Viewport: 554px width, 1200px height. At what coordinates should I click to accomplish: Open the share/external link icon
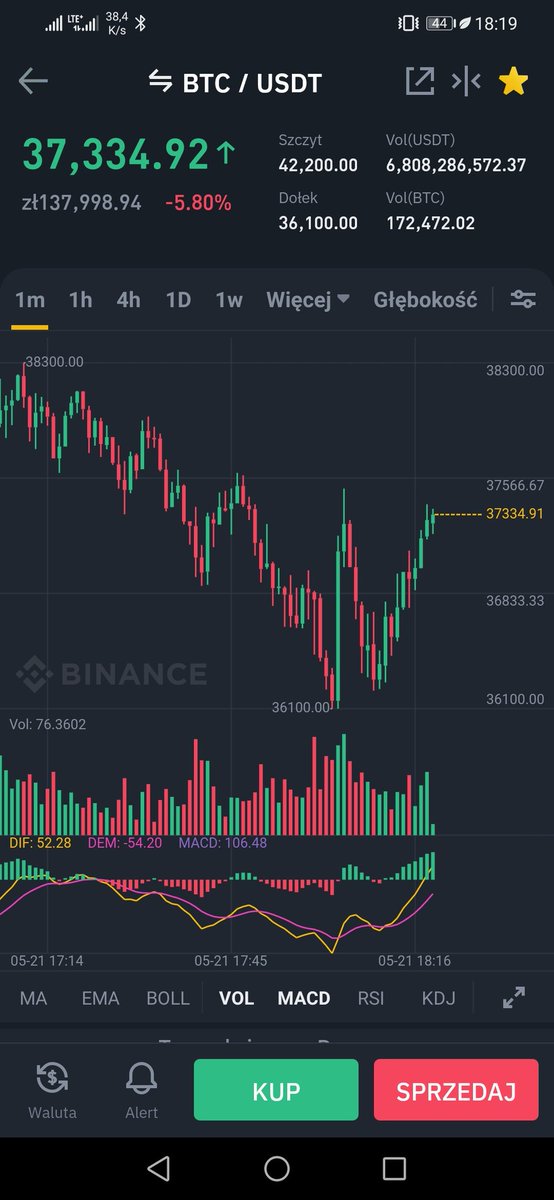419,82
